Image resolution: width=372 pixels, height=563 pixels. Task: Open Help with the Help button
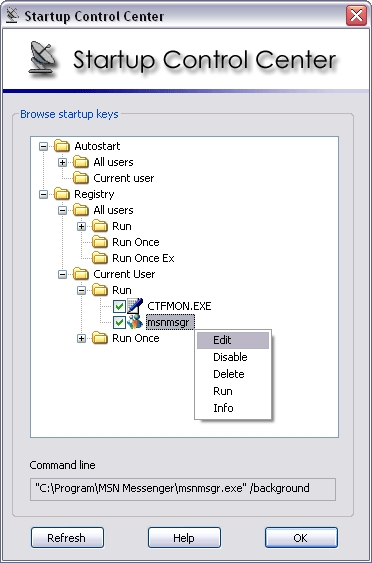pos(184,538)
